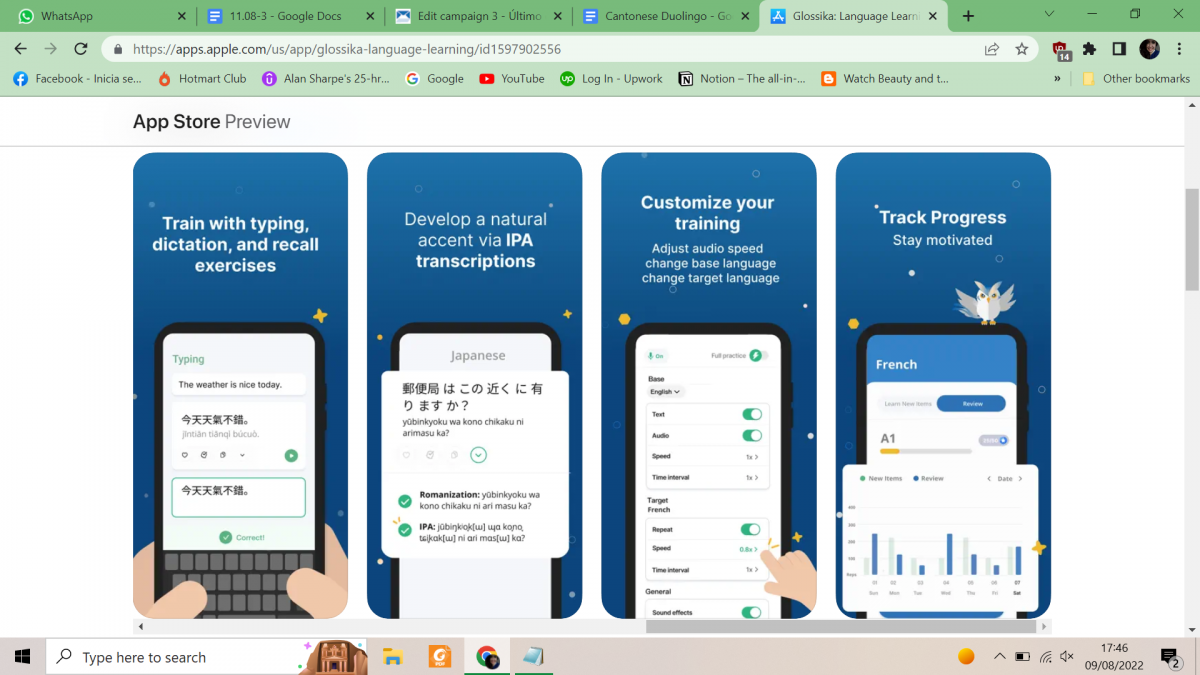The image size is (1200, 675).
Task: Show hidden system tray icons
Action: [x=999, y=657]
